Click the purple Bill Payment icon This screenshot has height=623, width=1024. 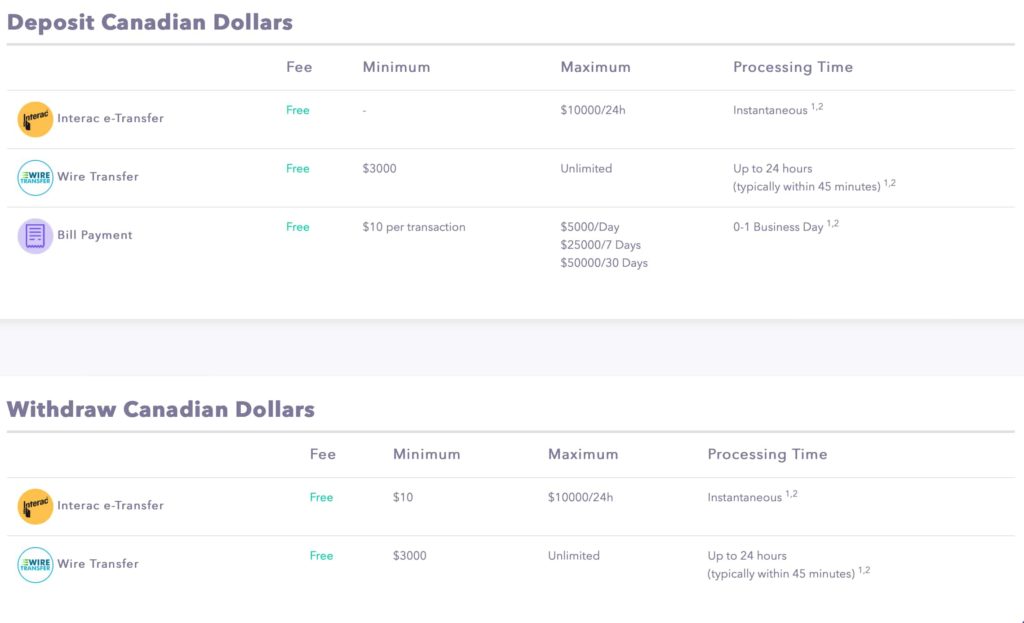click(x=35, y=236)
